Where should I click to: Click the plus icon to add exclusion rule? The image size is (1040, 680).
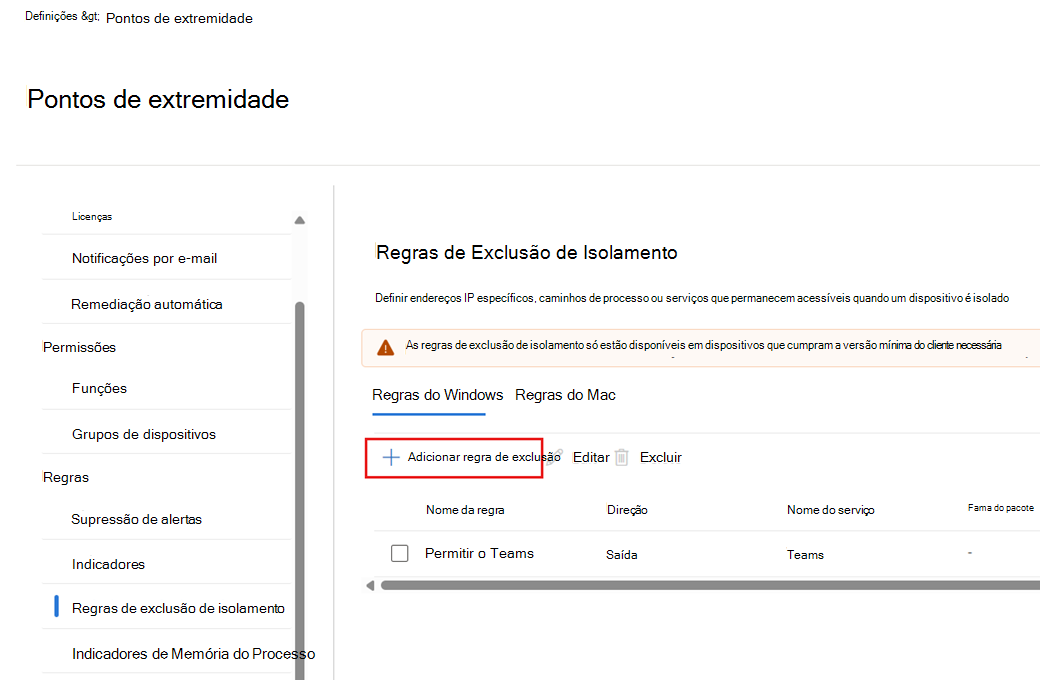coord(390,457)
